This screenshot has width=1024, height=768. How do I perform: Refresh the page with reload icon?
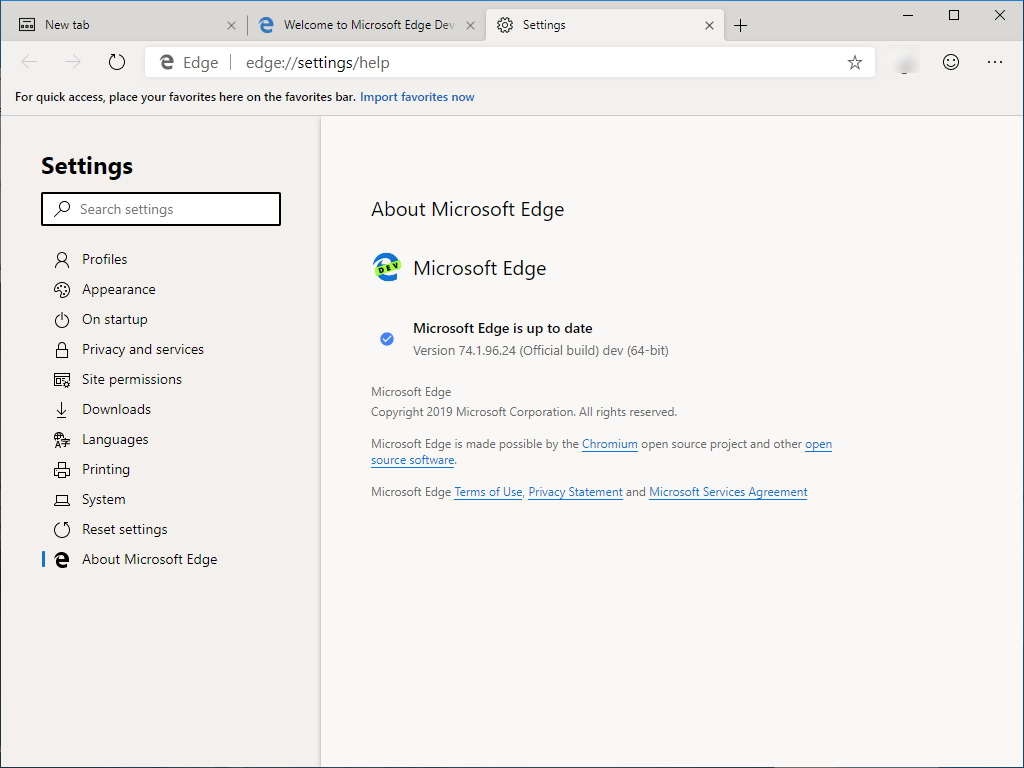pyautogui.click(x=116, y=61)
